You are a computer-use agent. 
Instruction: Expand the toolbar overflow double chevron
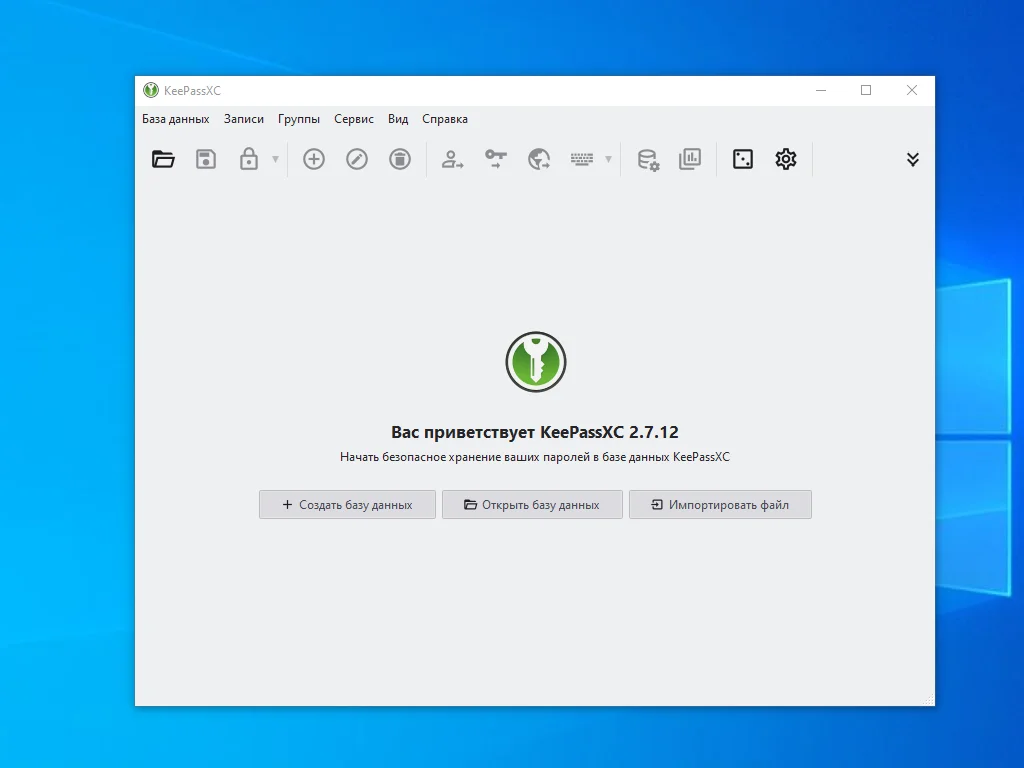pyautogui.click(x=912, y=159)
